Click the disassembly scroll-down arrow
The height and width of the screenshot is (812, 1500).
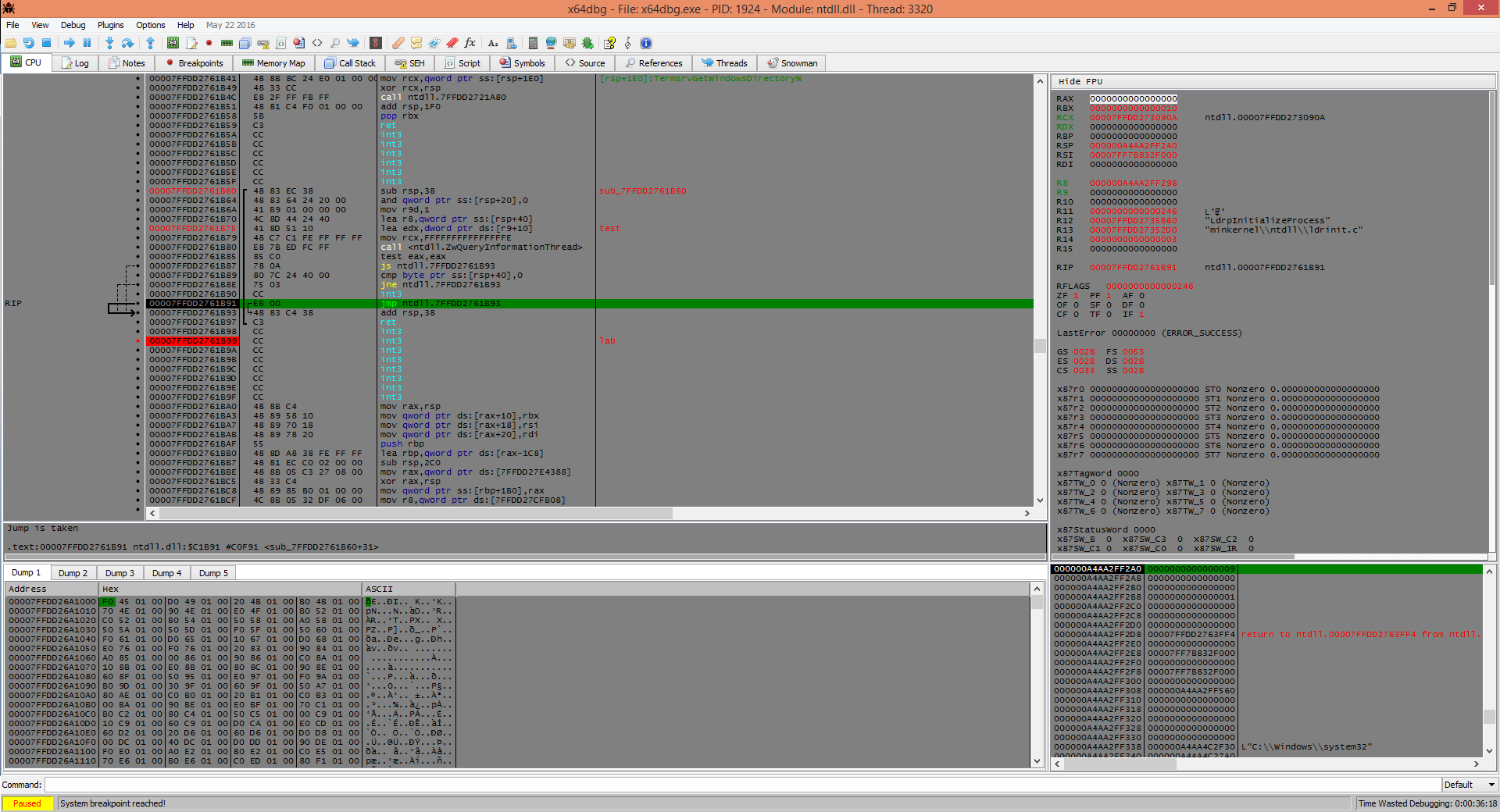(x=1040, y=500)
